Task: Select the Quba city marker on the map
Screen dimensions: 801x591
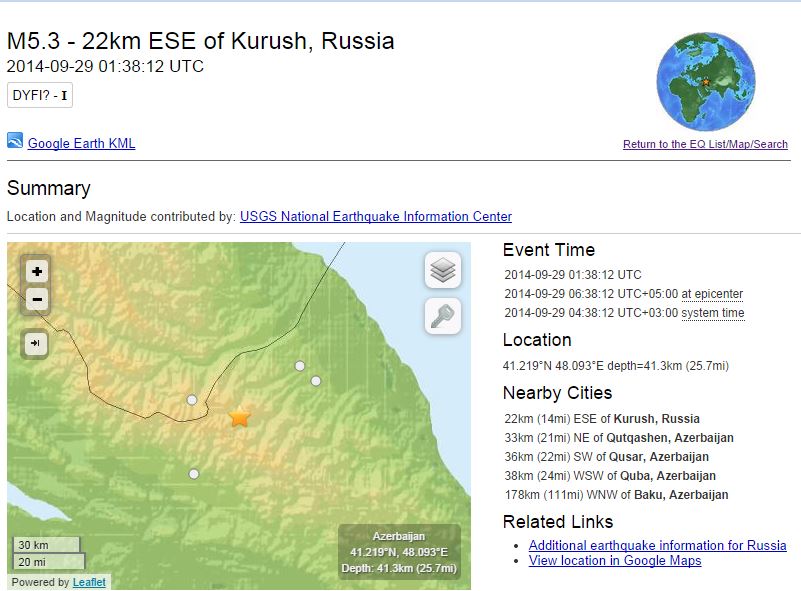Action: pos(316,381)
